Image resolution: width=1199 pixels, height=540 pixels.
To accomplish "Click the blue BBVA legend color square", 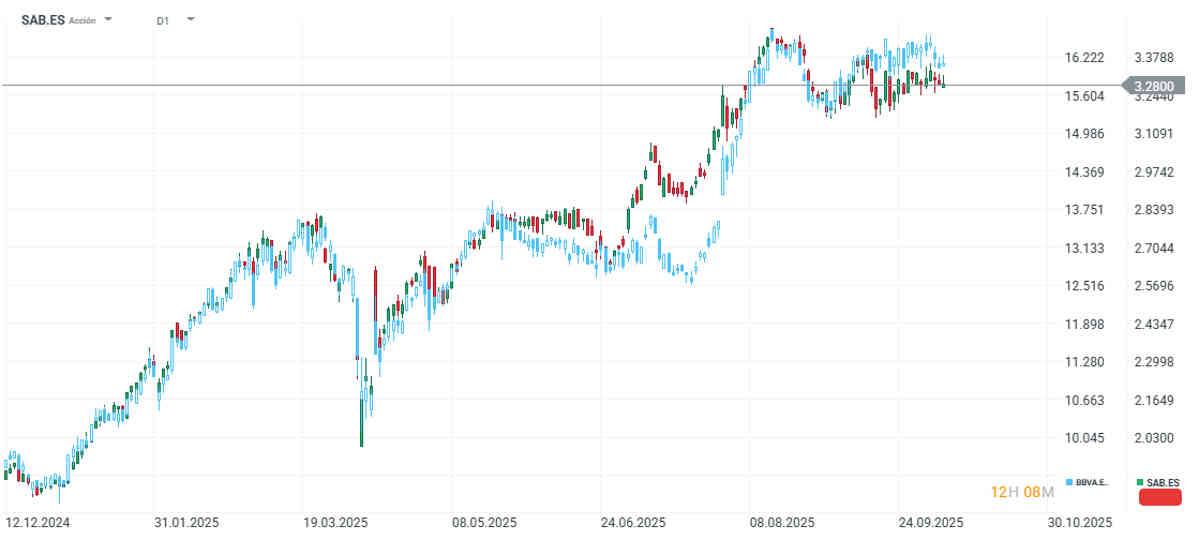I will pyautogui.click(x=1070, y=483).
